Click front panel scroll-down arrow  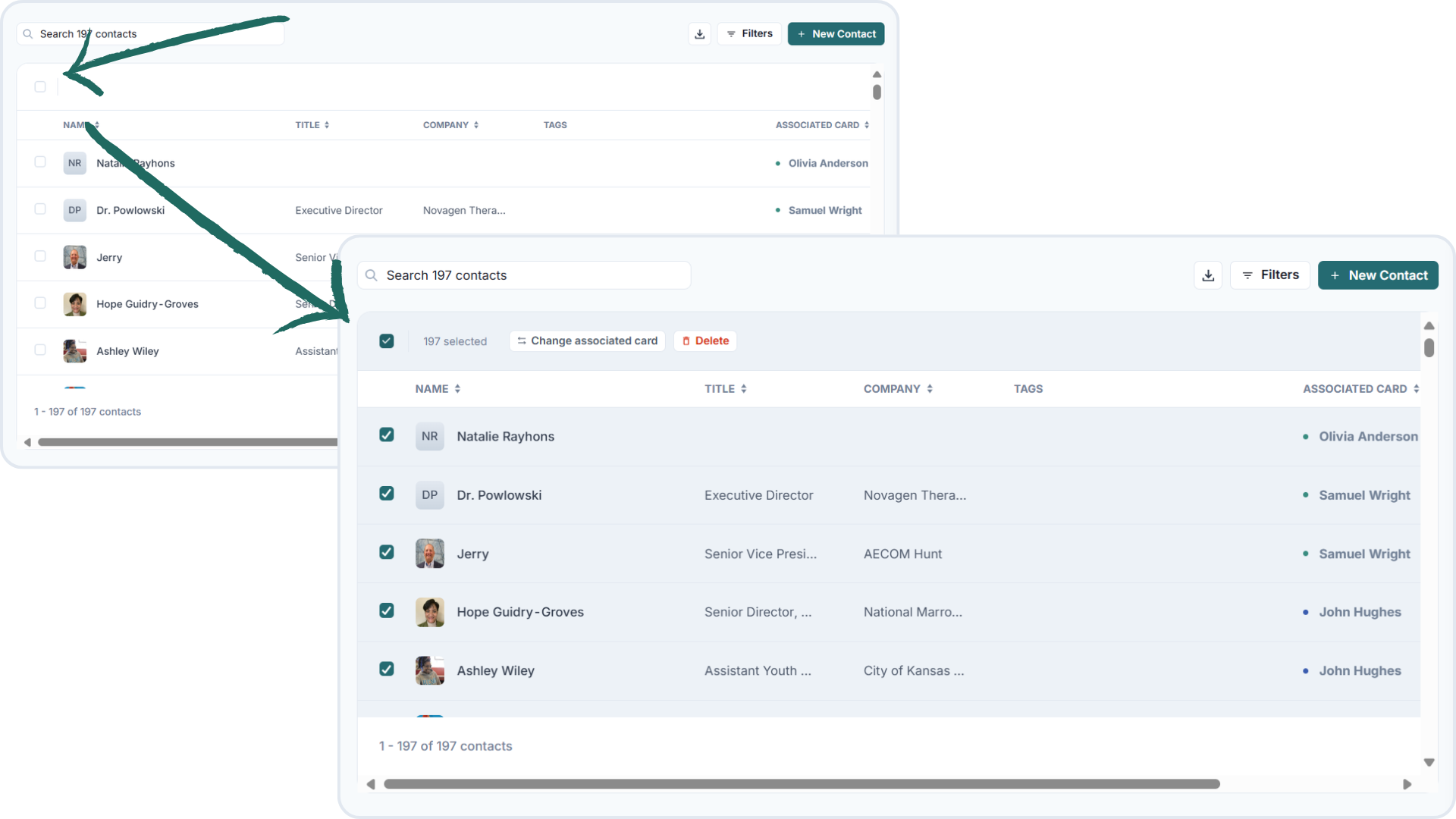pyautogui.click(x=1429, y=762)
